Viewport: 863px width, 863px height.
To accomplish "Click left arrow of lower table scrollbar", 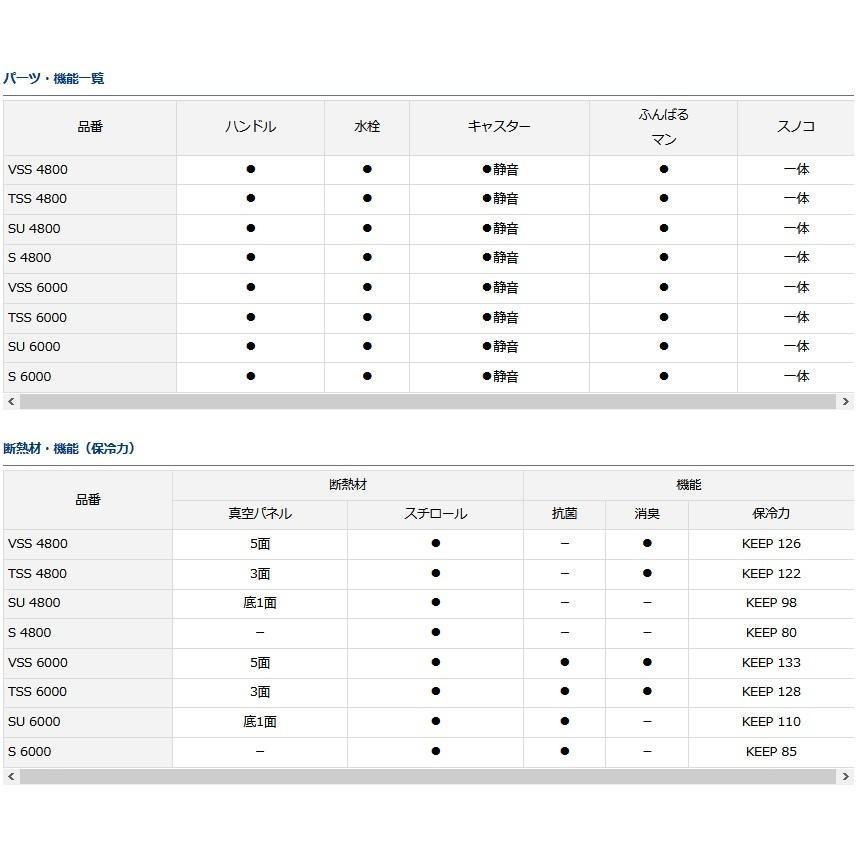I will tap(11, 777).
